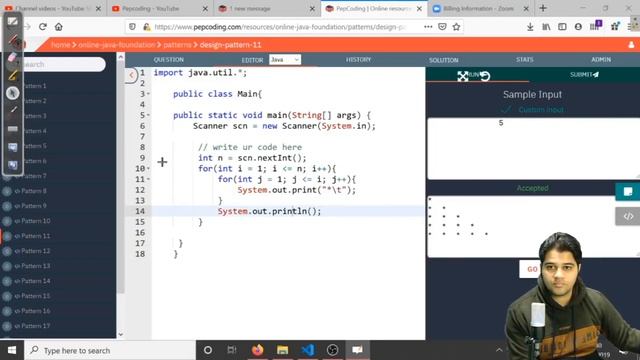Click the Windows taskbar search box
The width and height of the screenshot is (640, 360).
pyautogui.click(x=110, y=350)
